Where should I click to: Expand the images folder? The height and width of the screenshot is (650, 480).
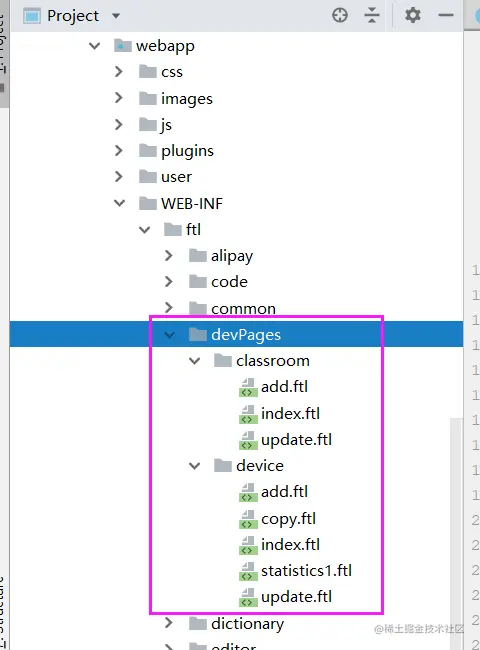tap(119, 98)
